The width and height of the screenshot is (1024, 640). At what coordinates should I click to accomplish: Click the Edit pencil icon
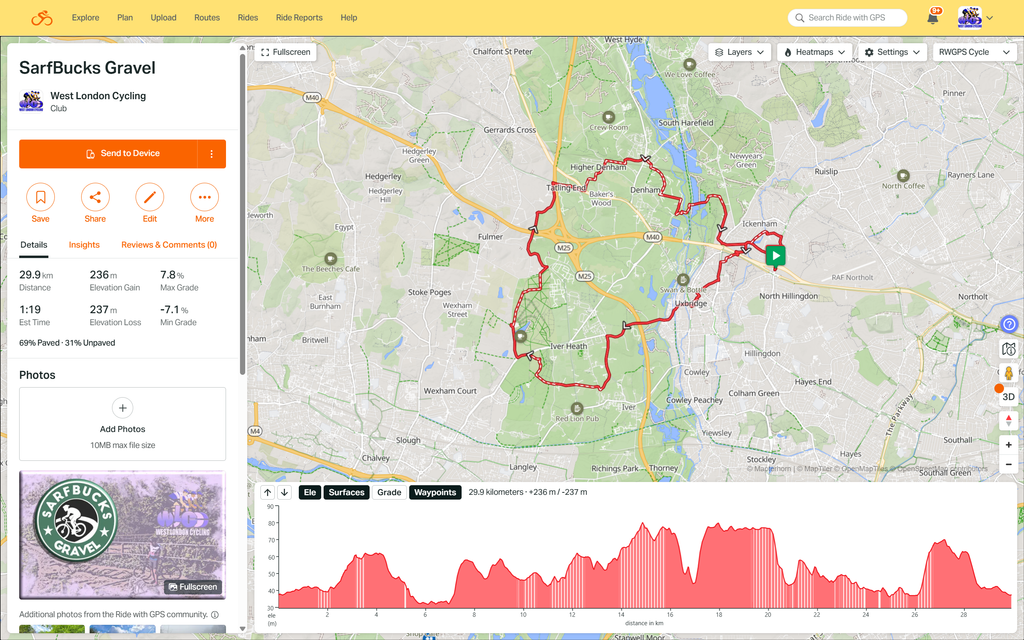(150, 197)
